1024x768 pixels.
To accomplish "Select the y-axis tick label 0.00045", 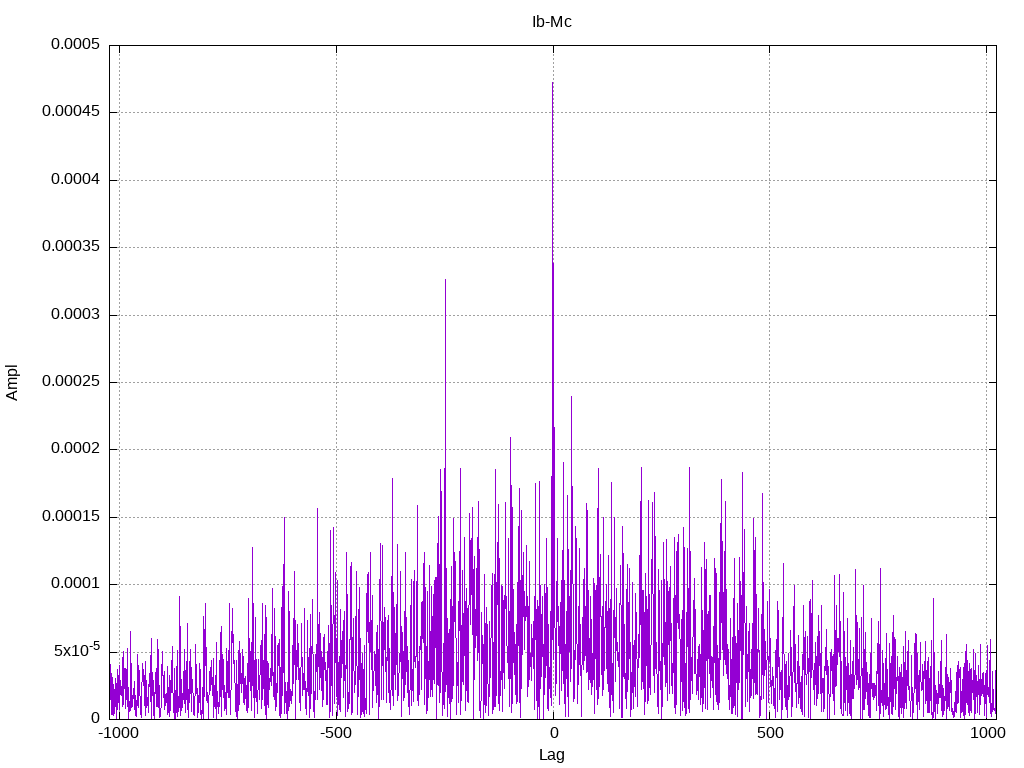I will point(71,112).
